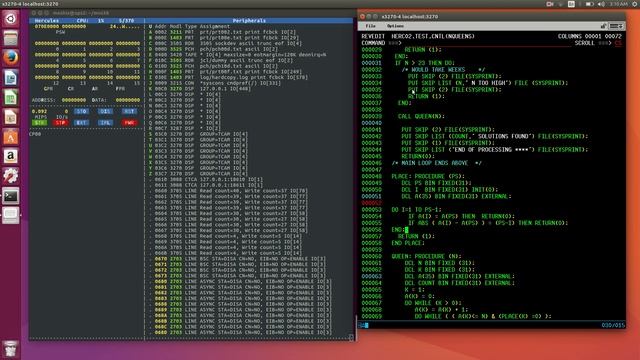Open System Settings from the dock
640x360 pixels.
(11, 176)
